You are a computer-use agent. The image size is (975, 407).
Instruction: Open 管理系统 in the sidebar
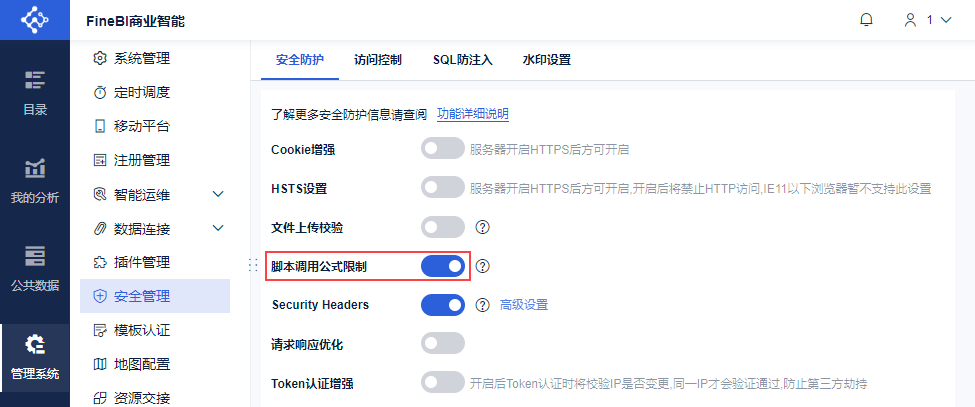(x=35, y=357)
